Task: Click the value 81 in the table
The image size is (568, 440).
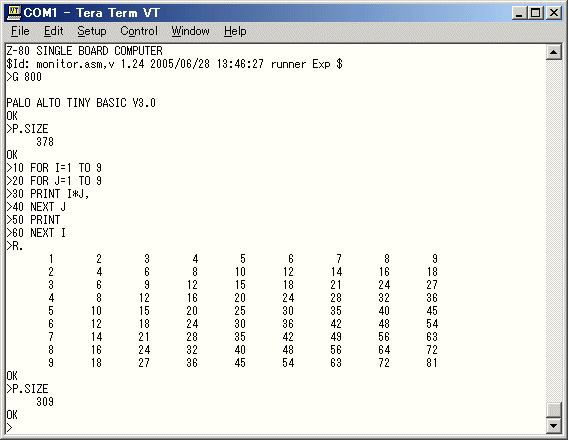Action: coord(432,363)
